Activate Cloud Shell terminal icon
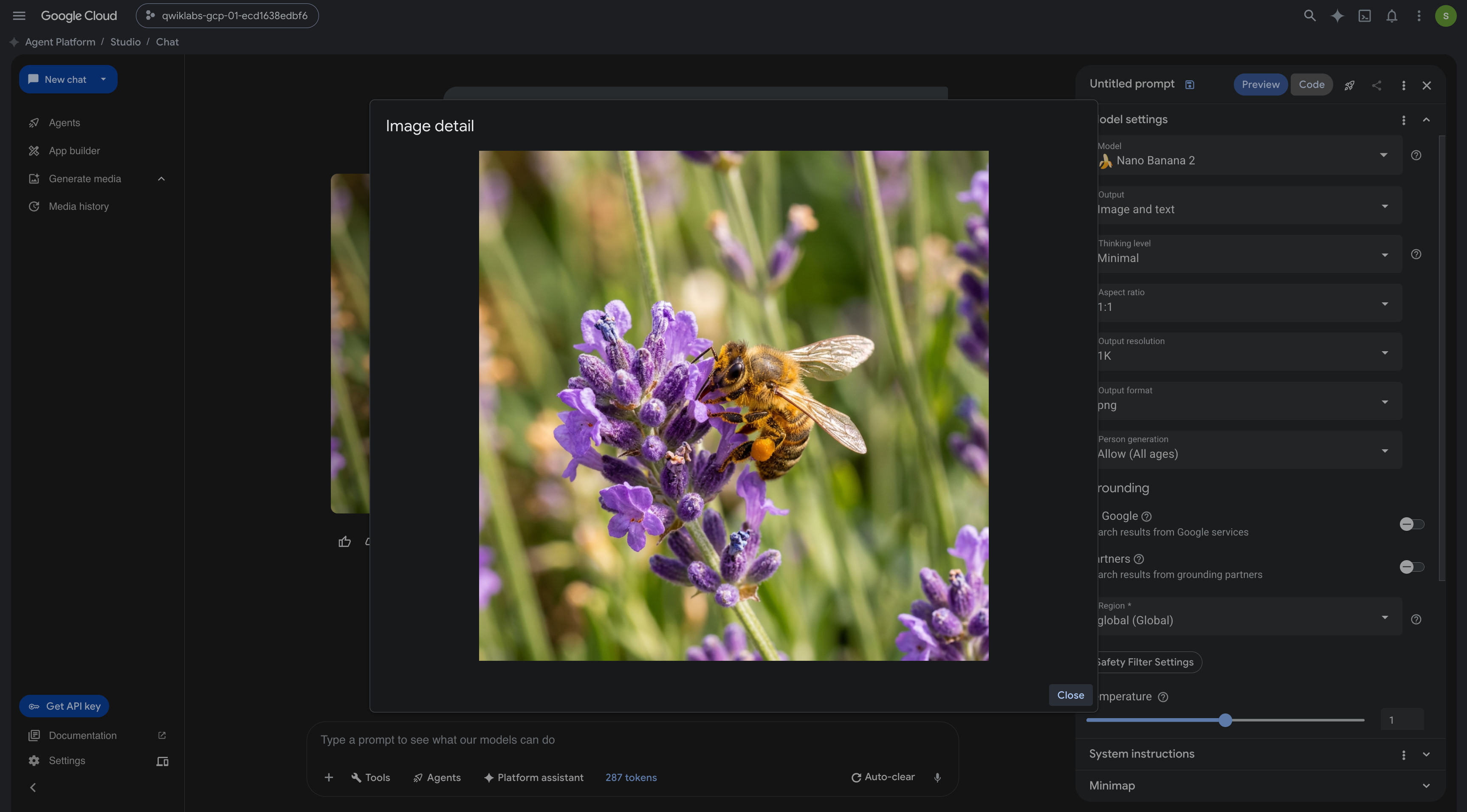This screenshot has height=812, width=1467. tap(1365, 16)
